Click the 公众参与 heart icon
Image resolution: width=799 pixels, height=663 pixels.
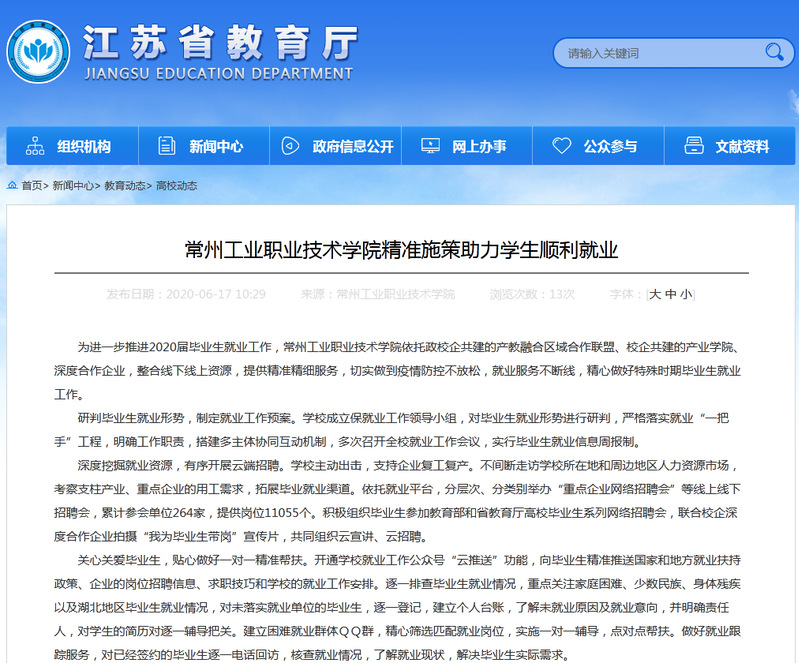[562, 146]
